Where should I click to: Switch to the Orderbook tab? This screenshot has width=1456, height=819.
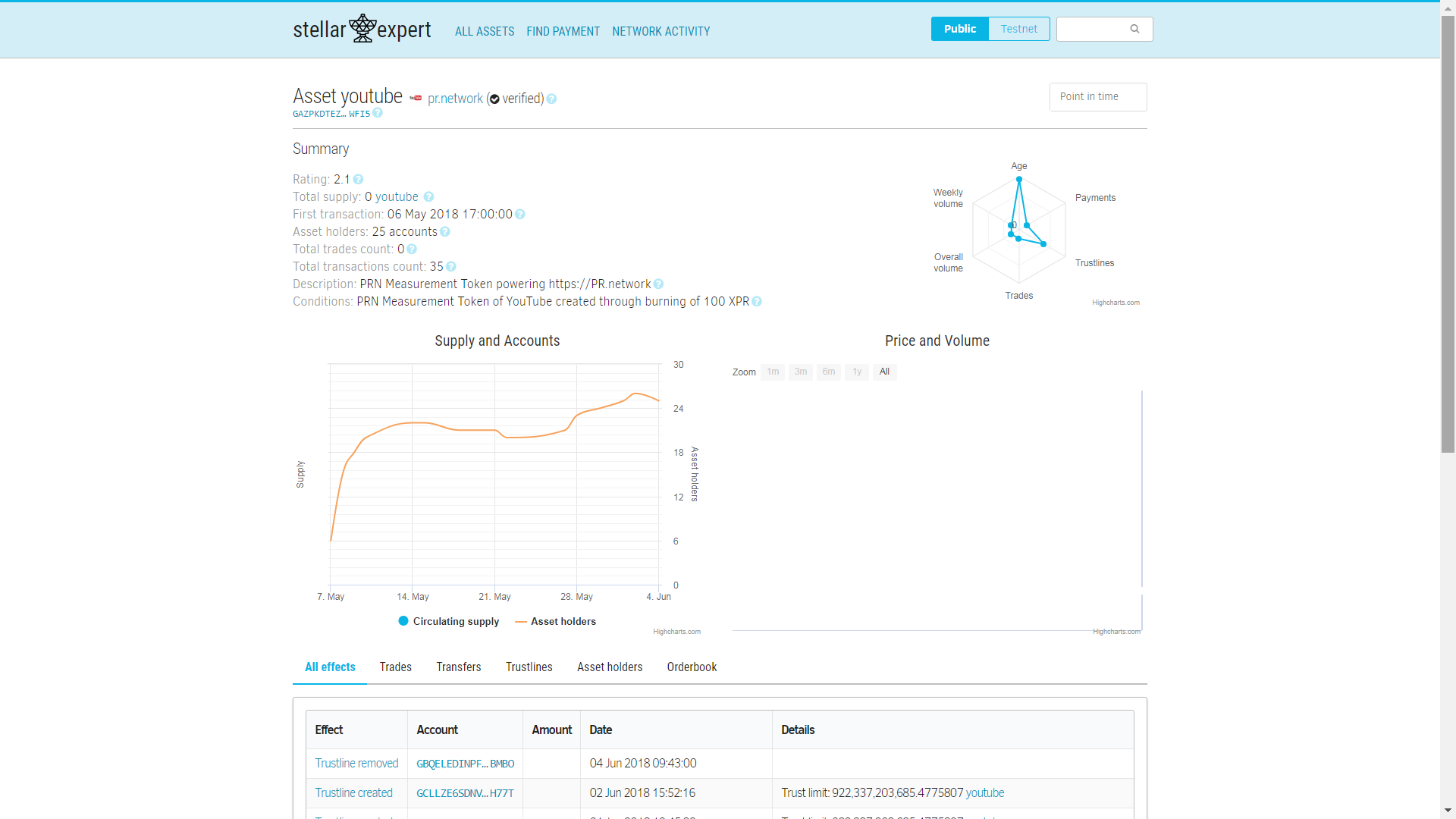point(692,667)
